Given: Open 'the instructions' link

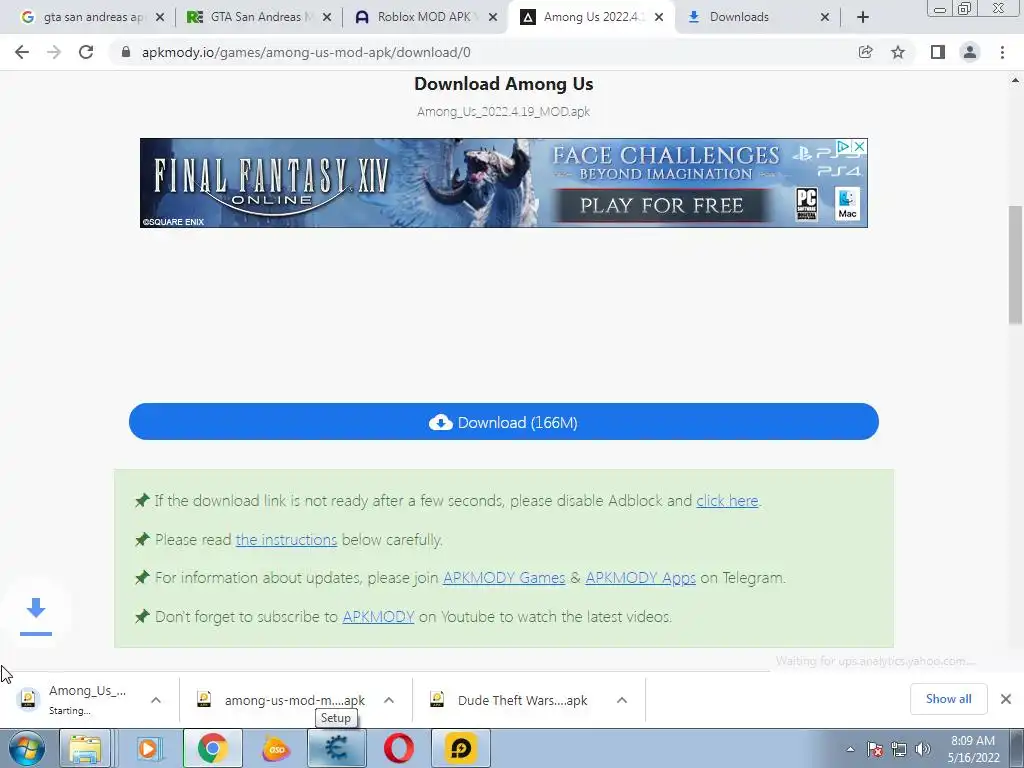Looking at the screenshot, I should (x=286, y=540).
